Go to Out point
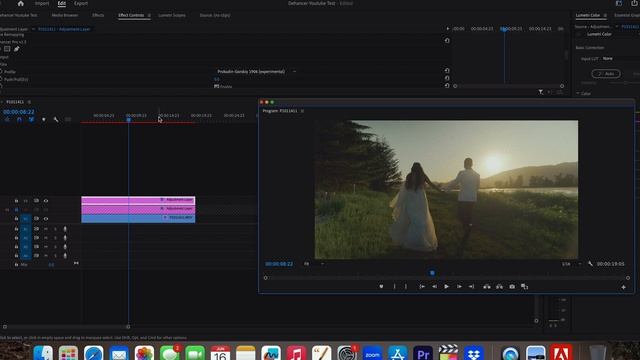 point(471,287)
